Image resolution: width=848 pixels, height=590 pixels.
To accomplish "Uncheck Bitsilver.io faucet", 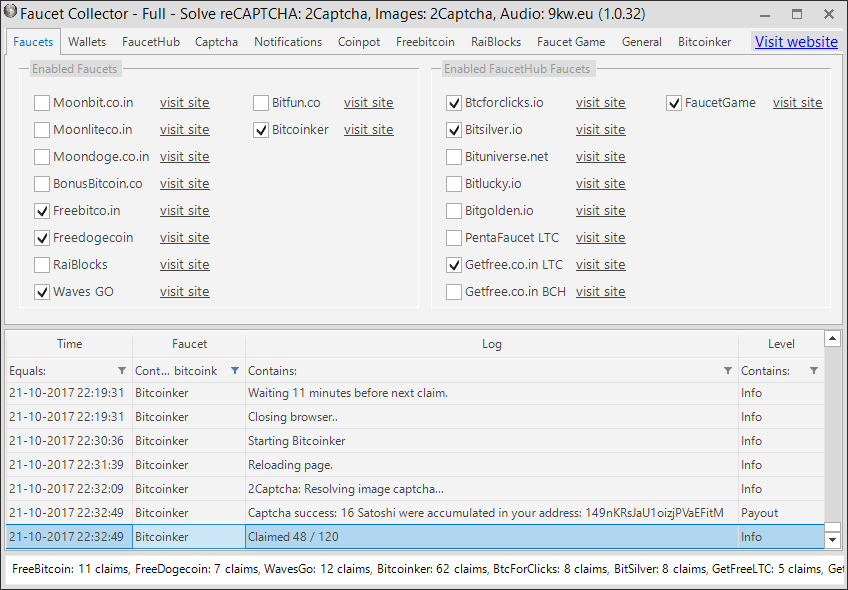I will tap(453, 130).
